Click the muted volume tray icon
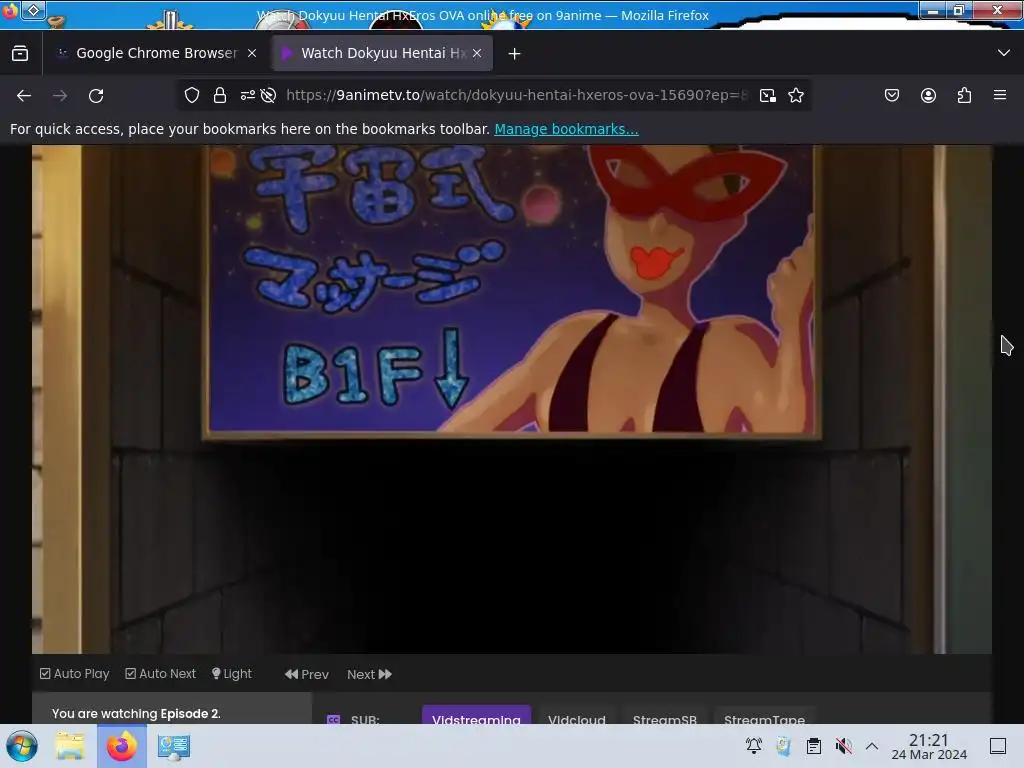Image resolution: width=1024 pixels, height=768 pixels. [x=843, y=746]
